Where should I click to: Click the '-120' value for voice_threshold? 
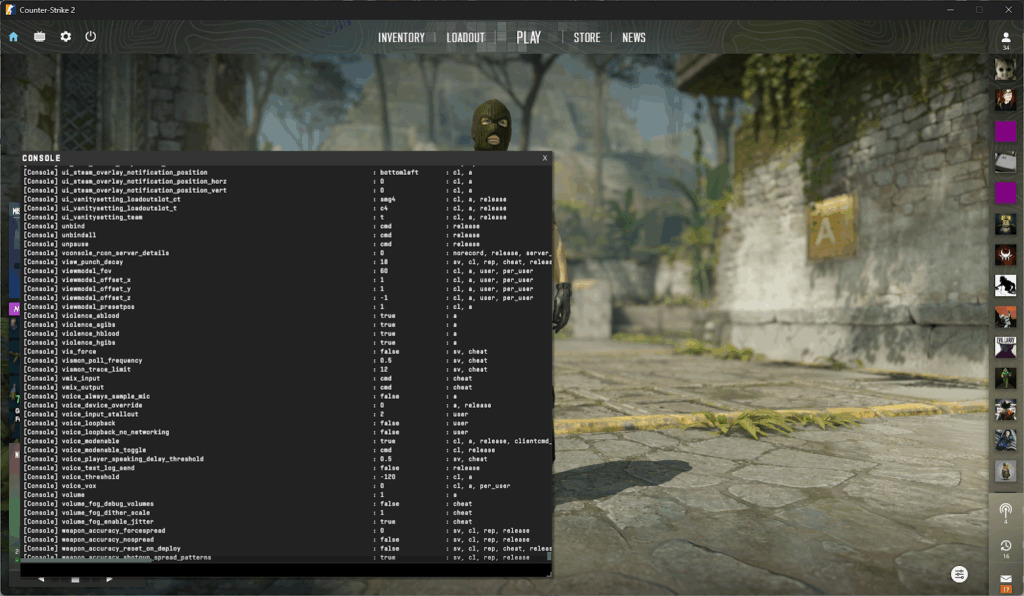coord(387,477)
